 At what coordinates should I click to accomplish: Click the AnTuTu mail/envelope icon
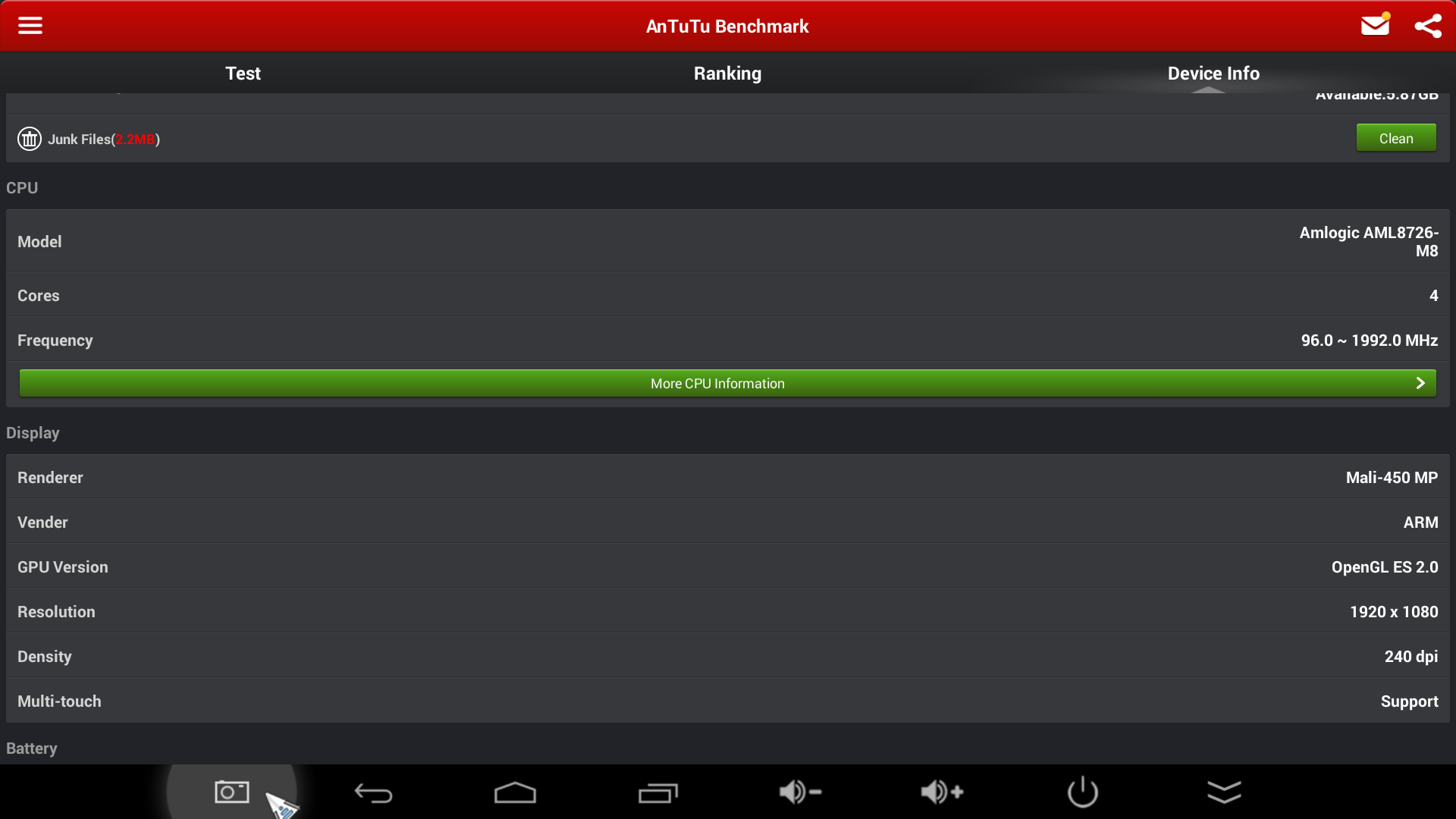pyautogui.click(x=1376, y=26)
